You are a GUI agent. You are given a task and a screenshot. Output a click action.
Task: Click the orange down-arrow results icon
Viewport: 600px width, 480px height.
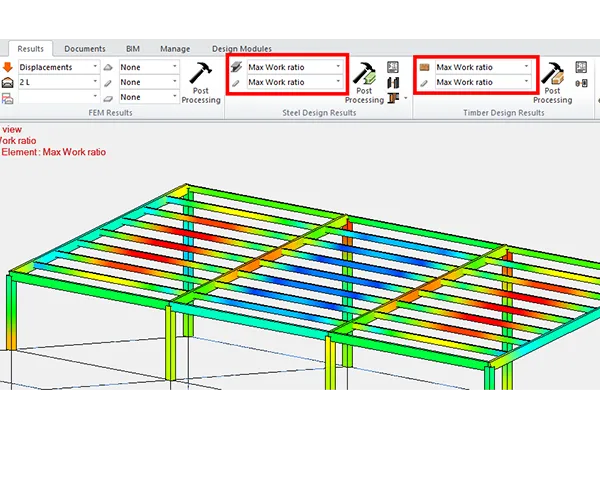click(x=8, y=67)
